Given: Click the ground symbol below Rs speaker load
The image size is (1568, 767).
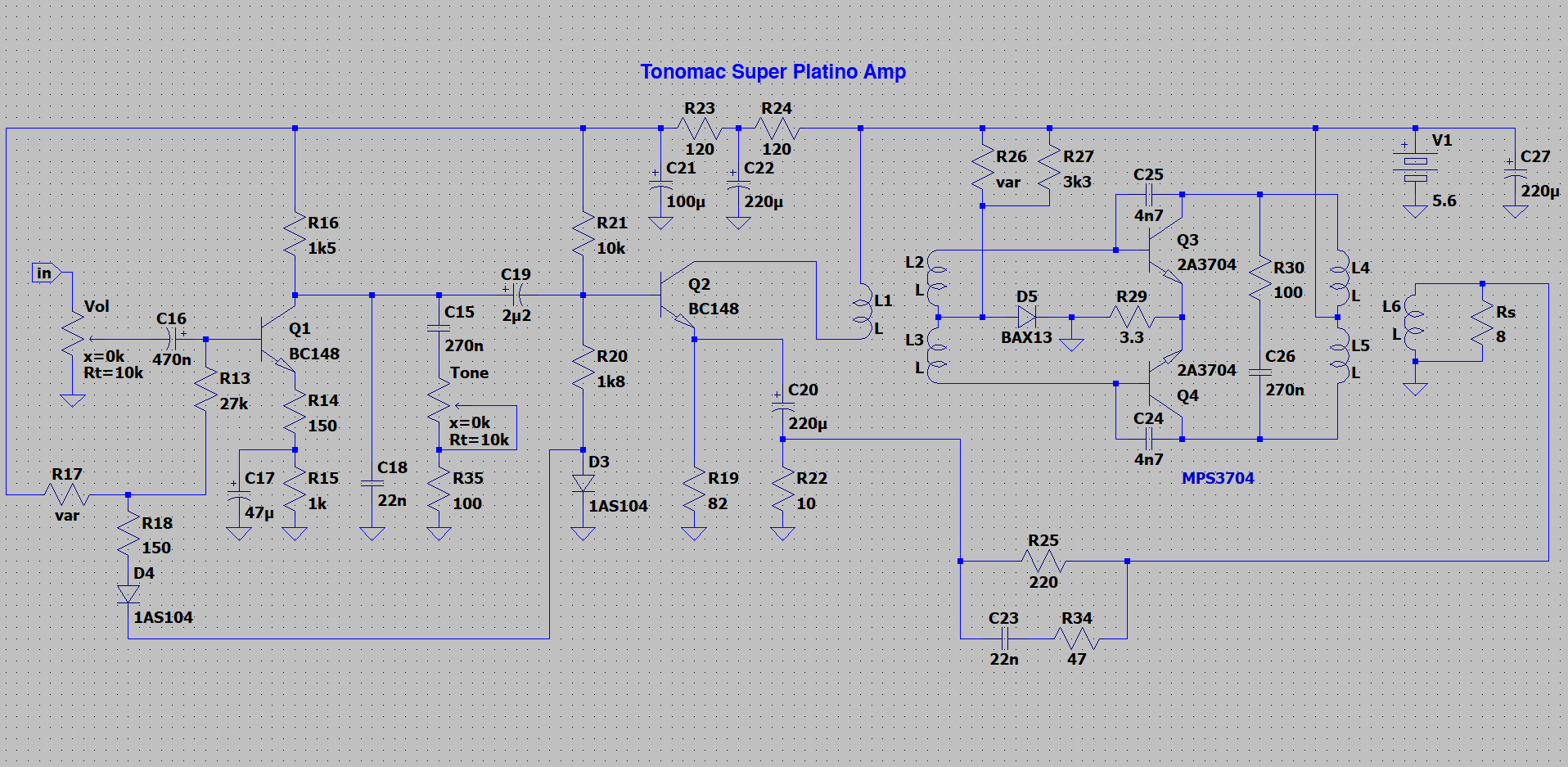Looking at the screenshot, I should (x=1416, y=389).
